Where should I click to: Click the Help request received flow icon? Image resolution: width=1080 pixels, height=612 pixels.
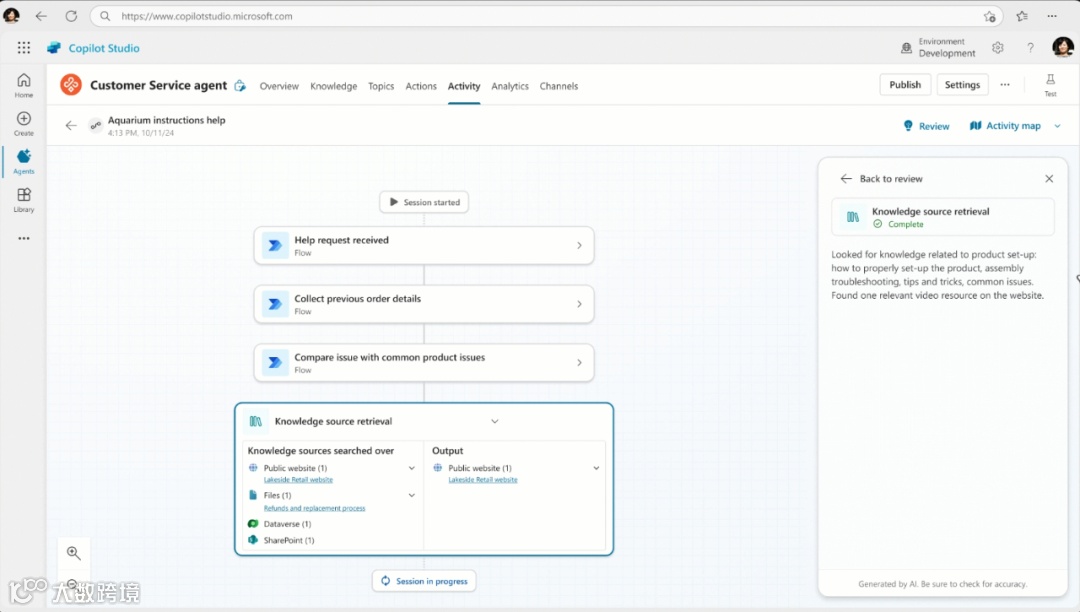(275, 245)
